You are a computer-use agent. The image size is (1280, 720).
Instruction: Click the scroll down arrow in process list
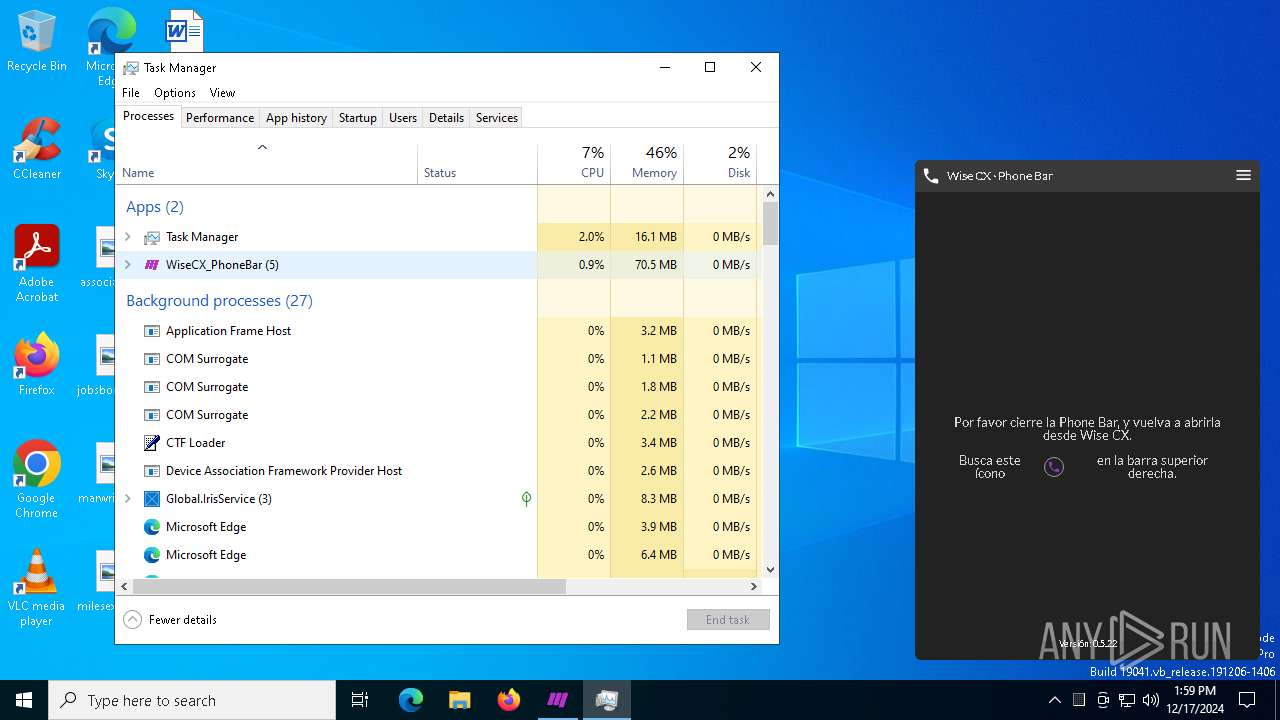[770, 570]
